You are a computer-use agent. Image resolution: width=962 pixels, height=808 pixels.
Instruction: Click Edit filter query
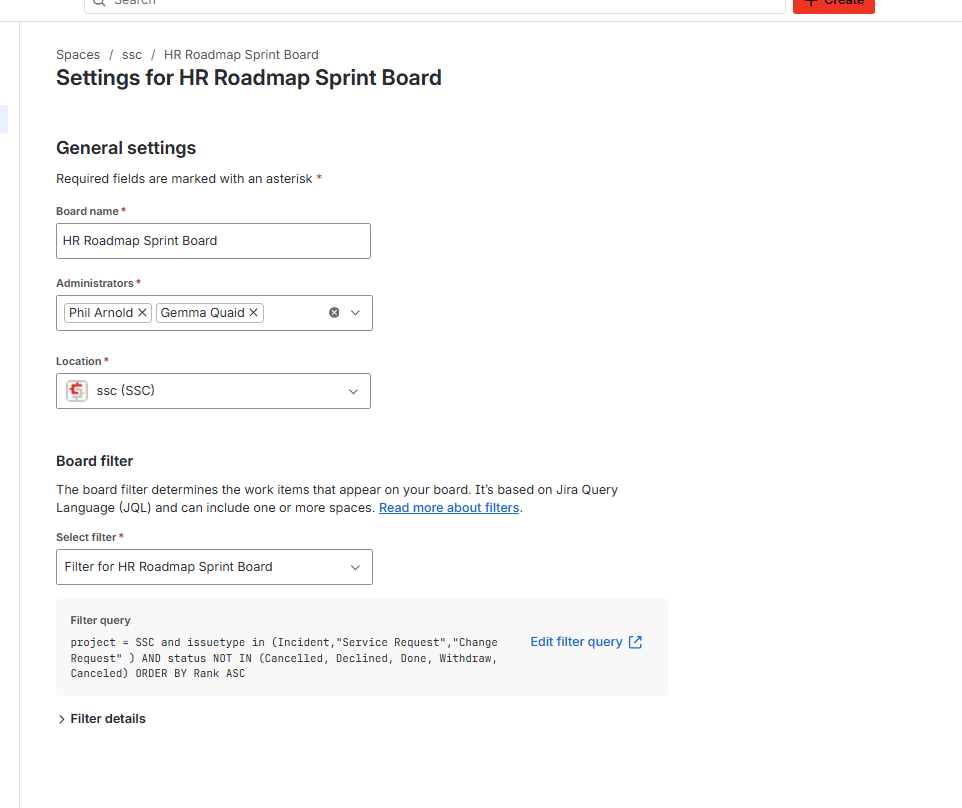[578, 641]
